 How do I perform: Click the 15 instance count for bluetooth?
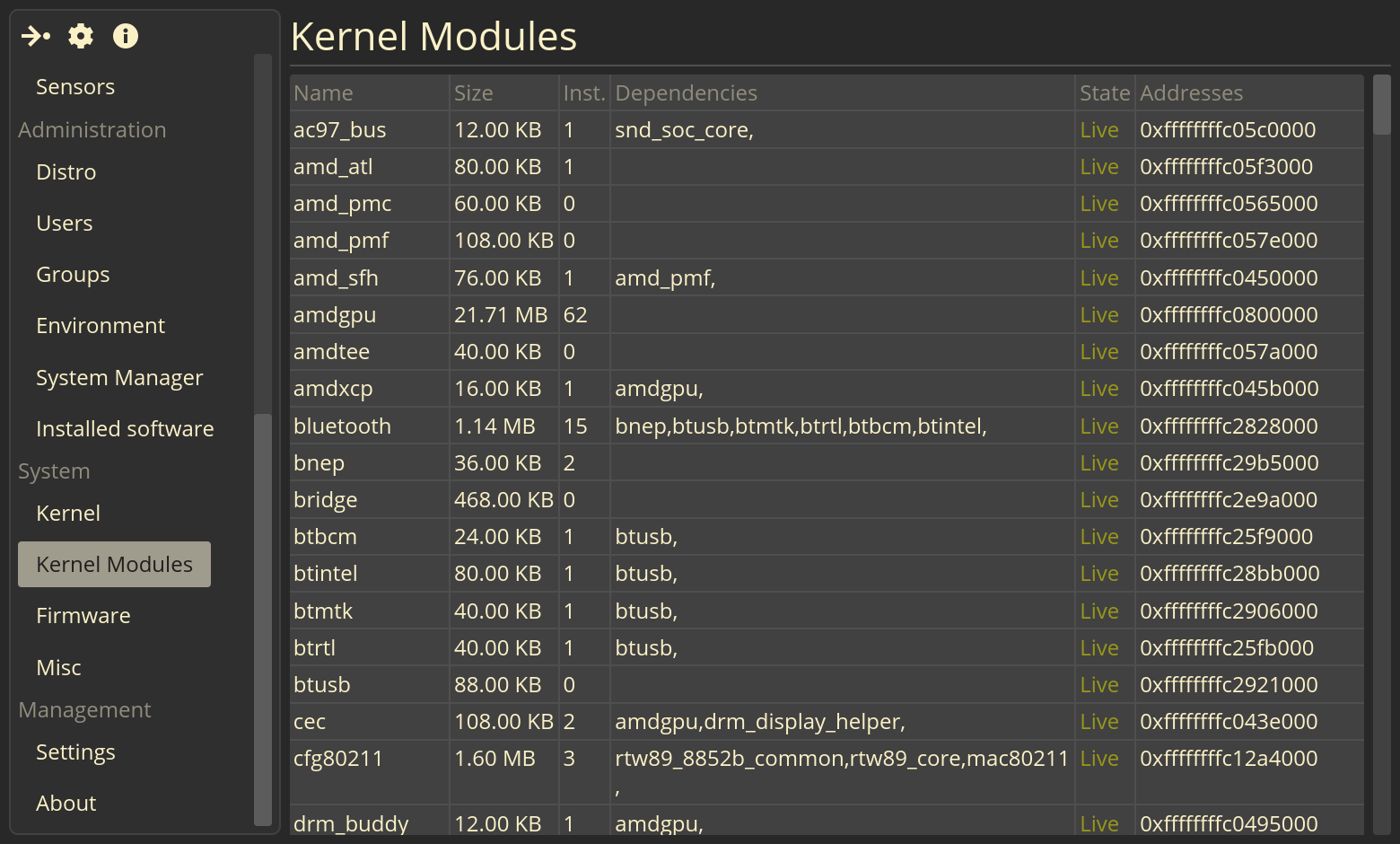[575, 426]
